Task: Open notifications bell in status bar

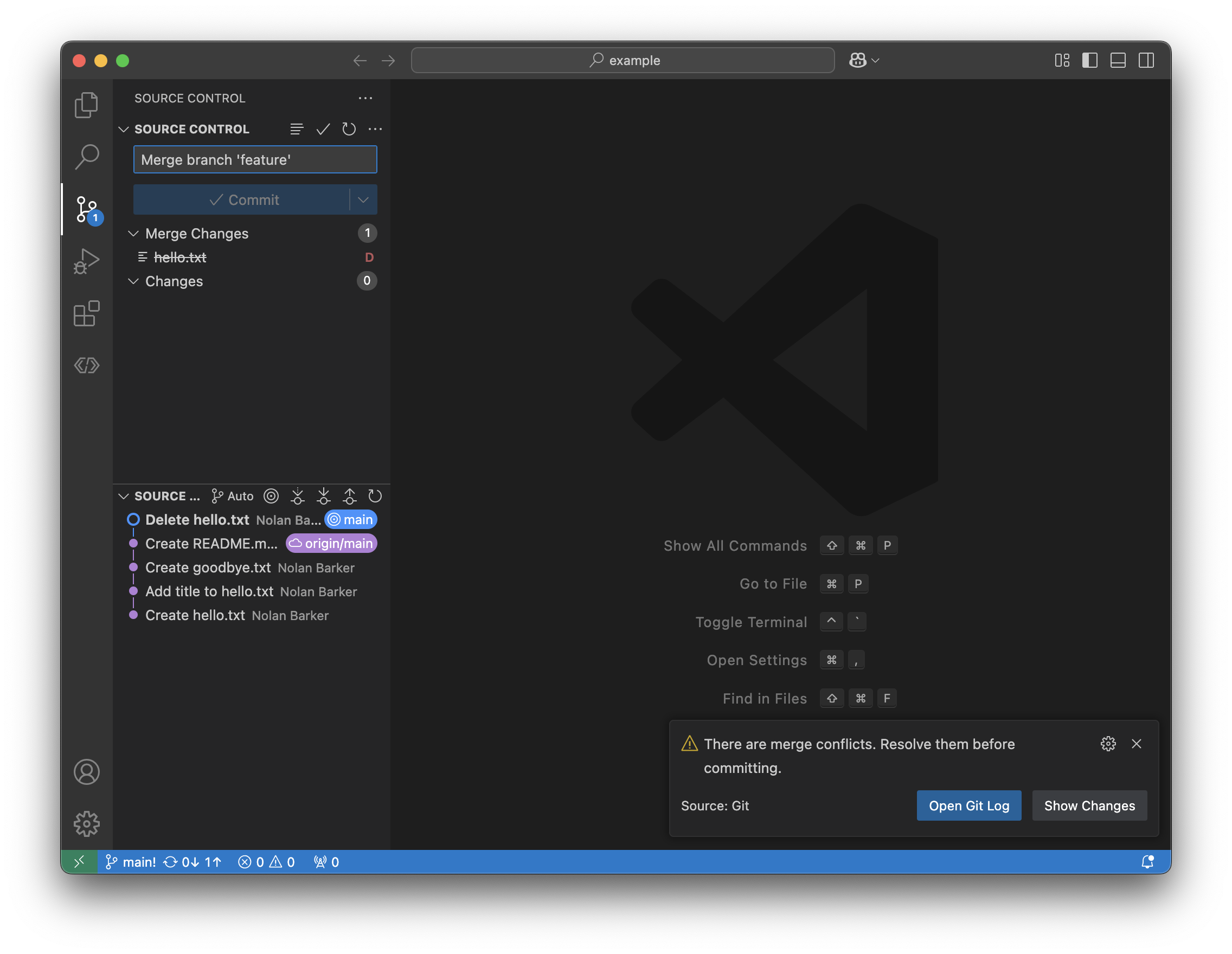Action: click(1147, 861)
